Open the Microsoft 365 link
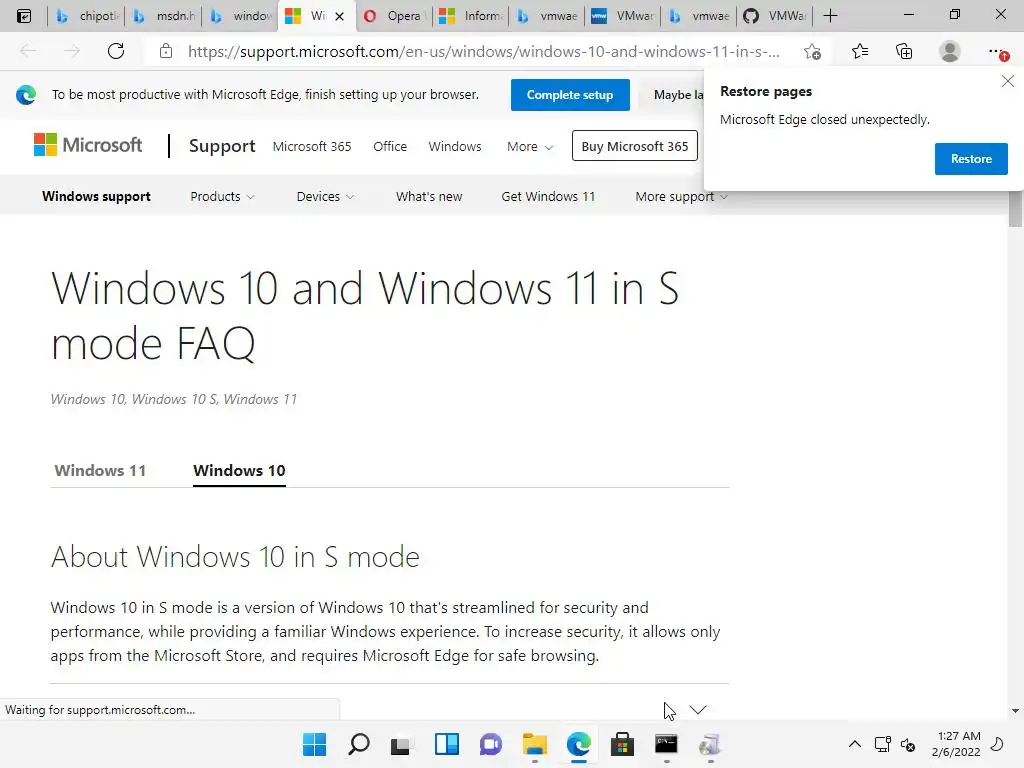Image resolution: width=1024 pixels, height=768 pixels. coord(312,146)
